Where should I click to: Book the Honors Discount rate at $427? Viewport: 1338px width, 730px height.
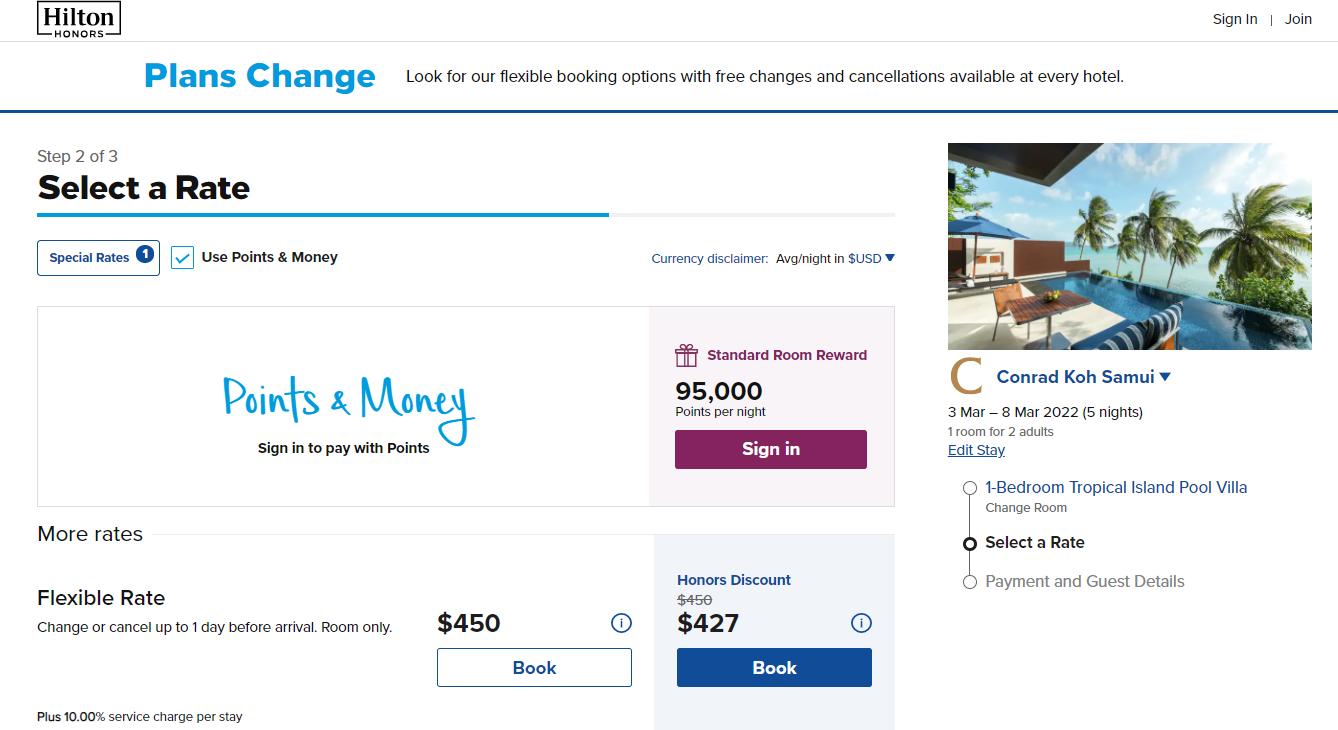pyautogui.click(x=774, y=667)
